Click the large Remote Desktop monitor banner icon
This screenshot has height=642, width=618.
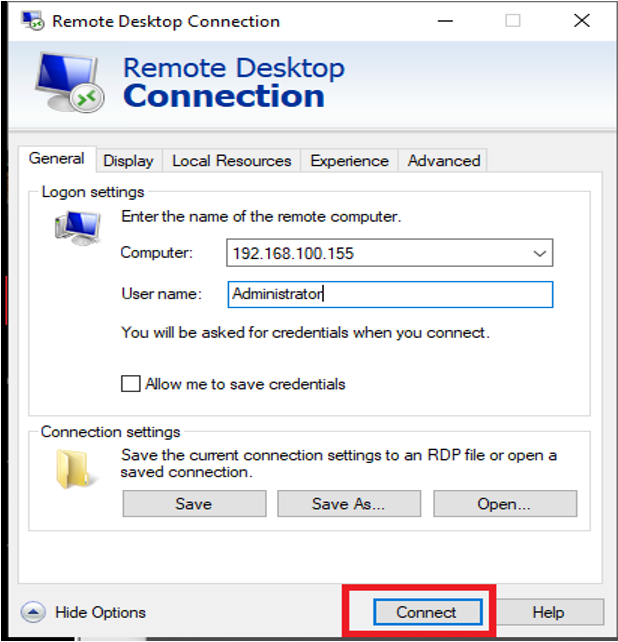click(69, 81)
